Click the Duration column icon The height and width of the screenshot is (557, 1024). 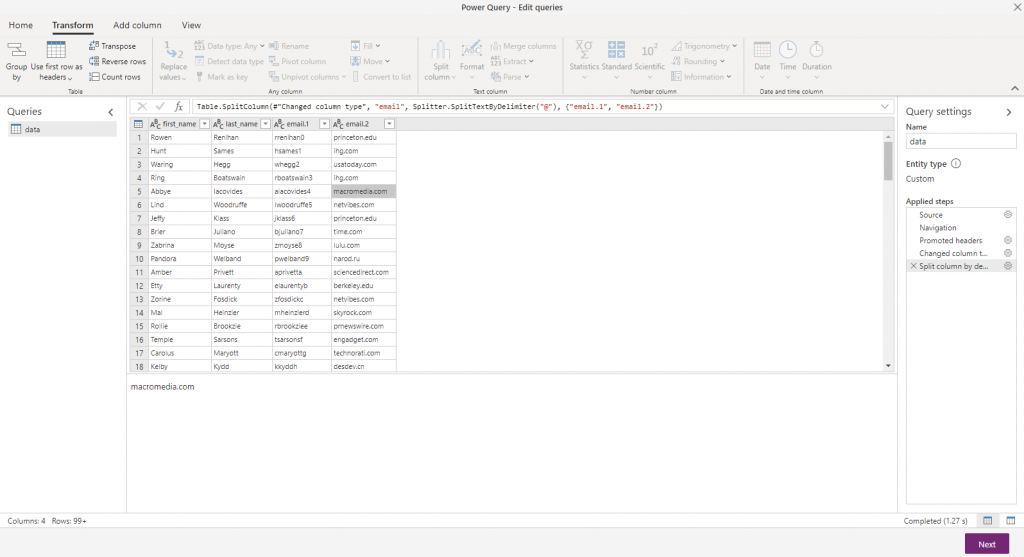point(816,50)
